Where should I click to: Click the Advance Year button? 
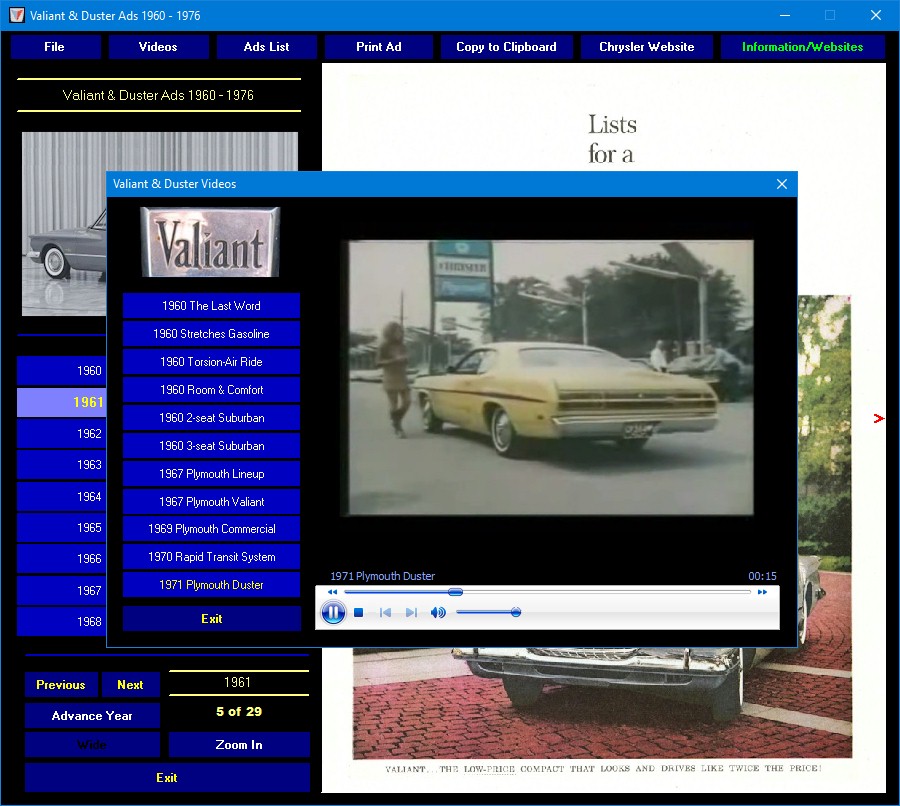(x=92, y=716)
